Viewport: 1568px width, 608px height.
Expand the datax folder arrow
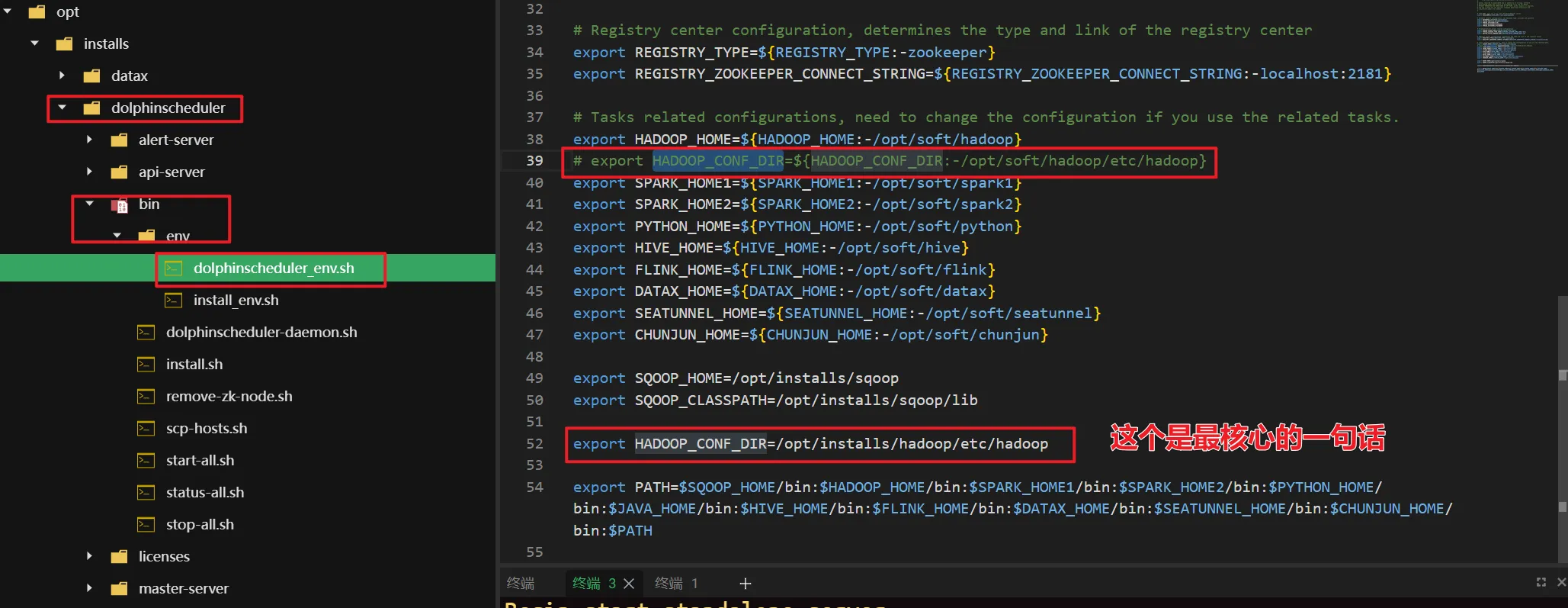pyautogui.click(x=63, y=76)
